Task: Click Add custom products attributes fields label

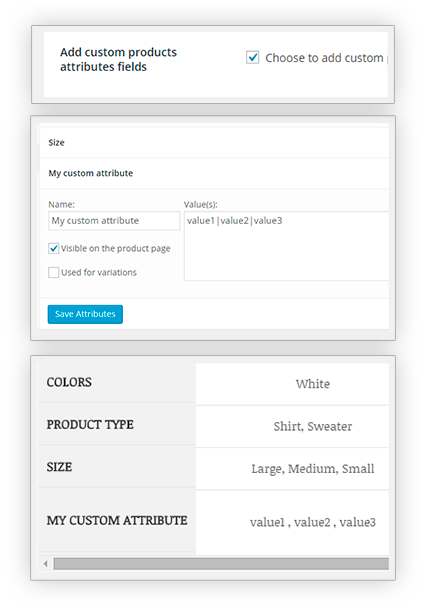Action: click(118, 60)
